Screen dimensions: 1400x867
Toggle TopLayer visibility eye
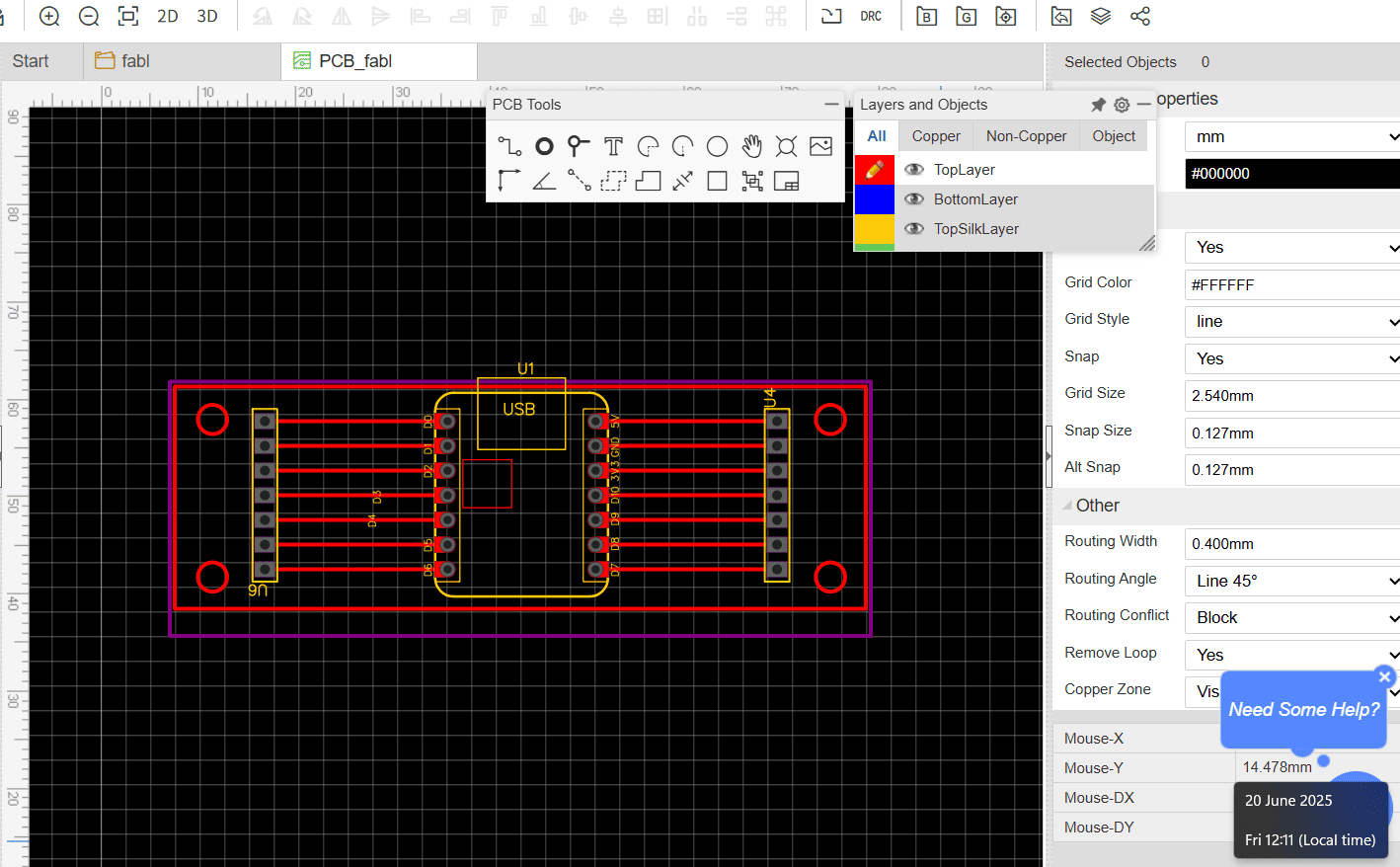coord(914,169)
